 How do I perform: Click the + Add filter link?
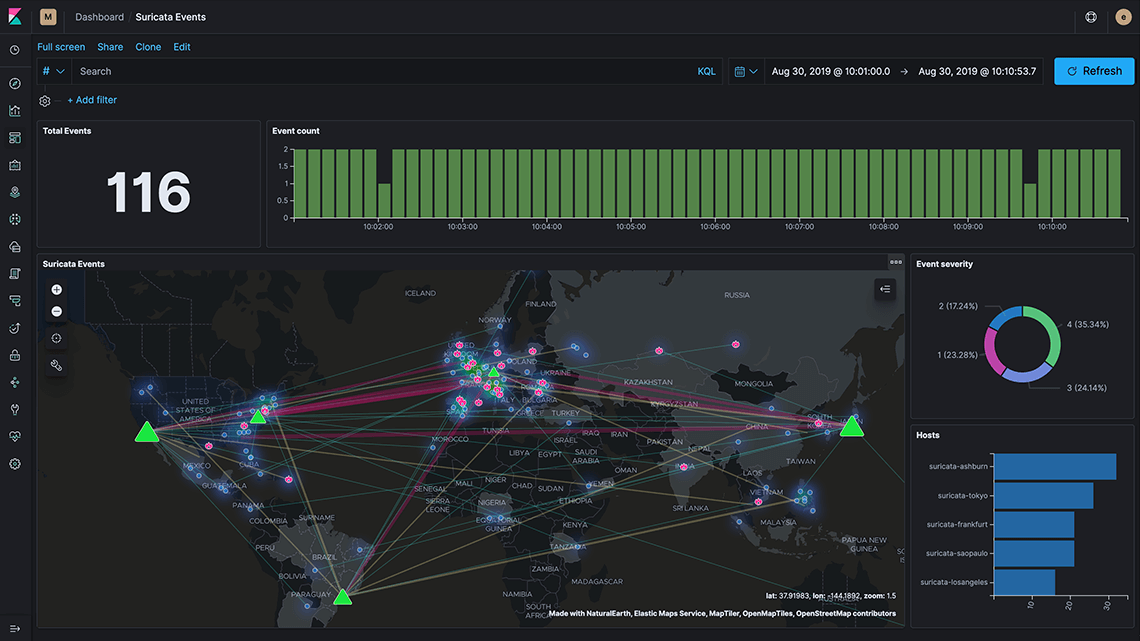tap(92, 100)
